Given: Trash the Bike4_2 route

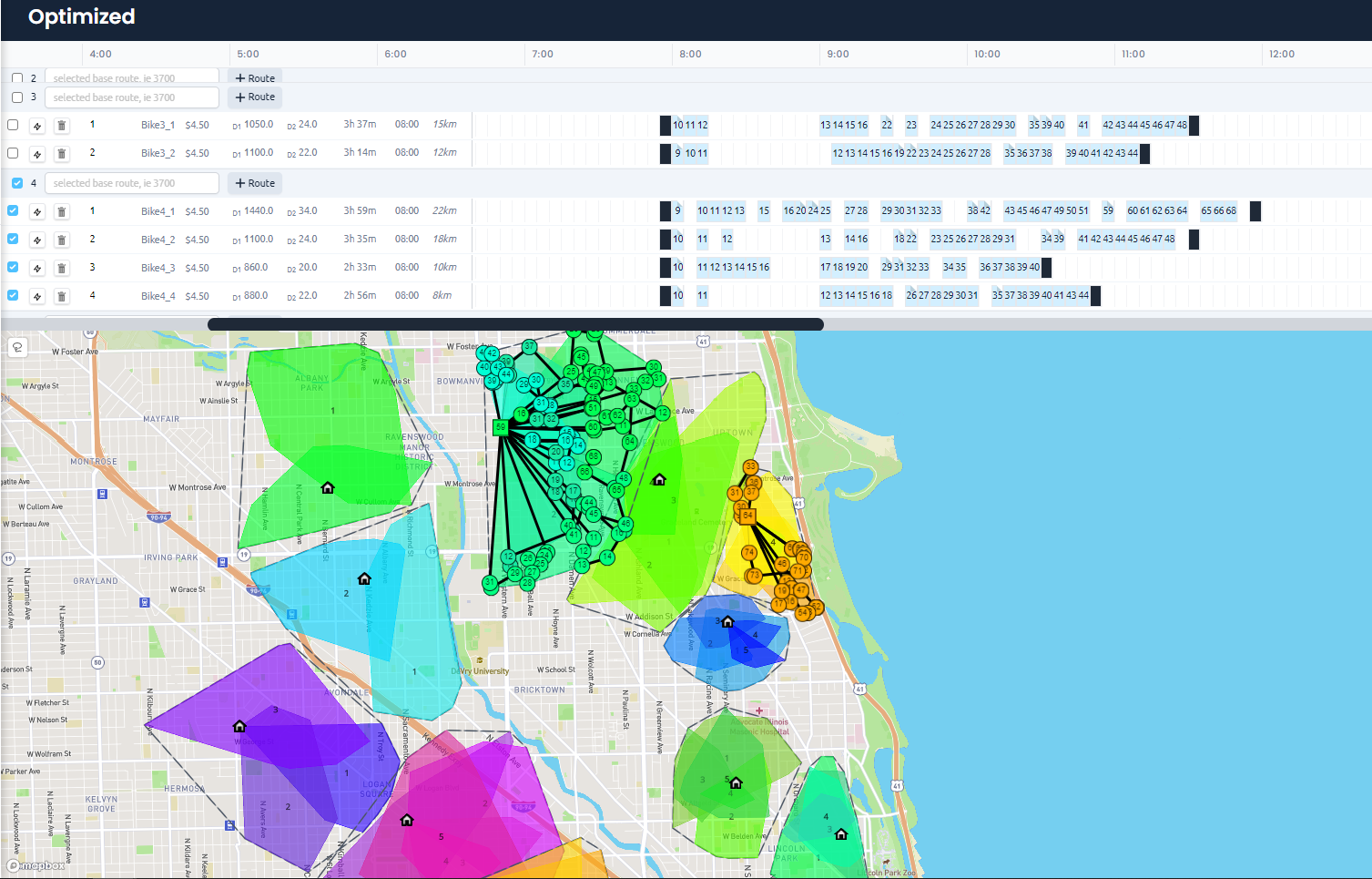Looking at the screenshot, I should (61, 240).
